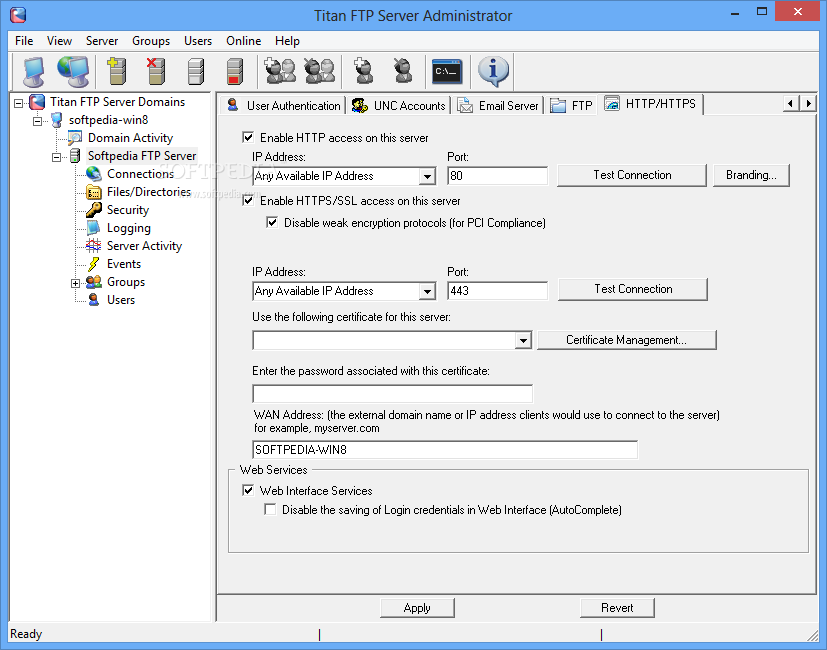Click the HTTP Port field showing 80

497,176
